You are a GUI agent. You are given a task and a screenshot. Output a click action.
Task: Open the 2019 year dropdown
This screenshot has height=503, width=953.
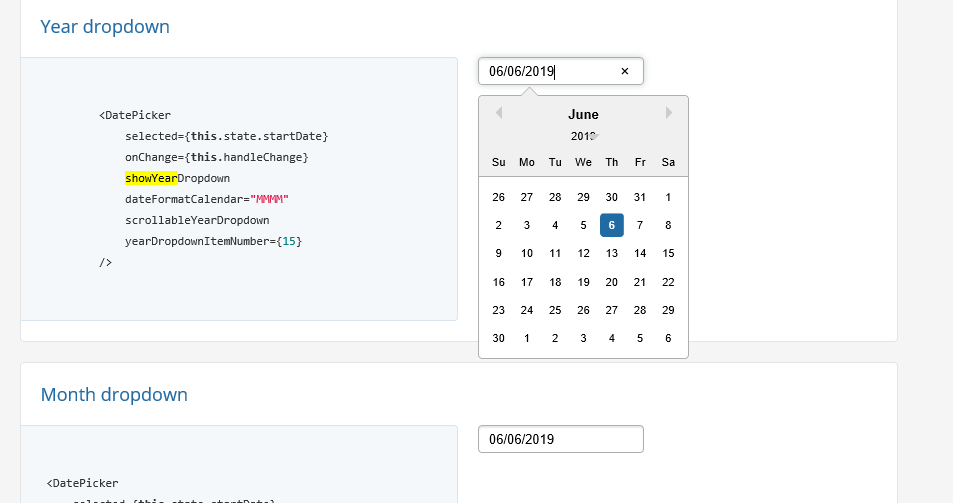point(585,136)
